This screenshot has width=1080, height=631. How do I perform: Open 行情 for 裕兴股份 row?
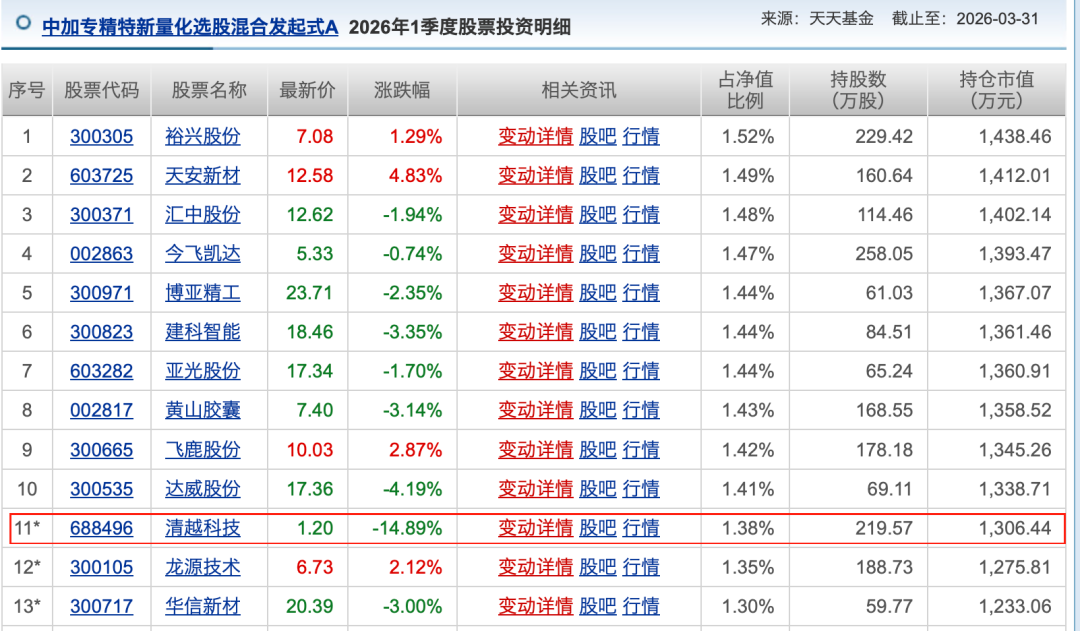point(641,136)
